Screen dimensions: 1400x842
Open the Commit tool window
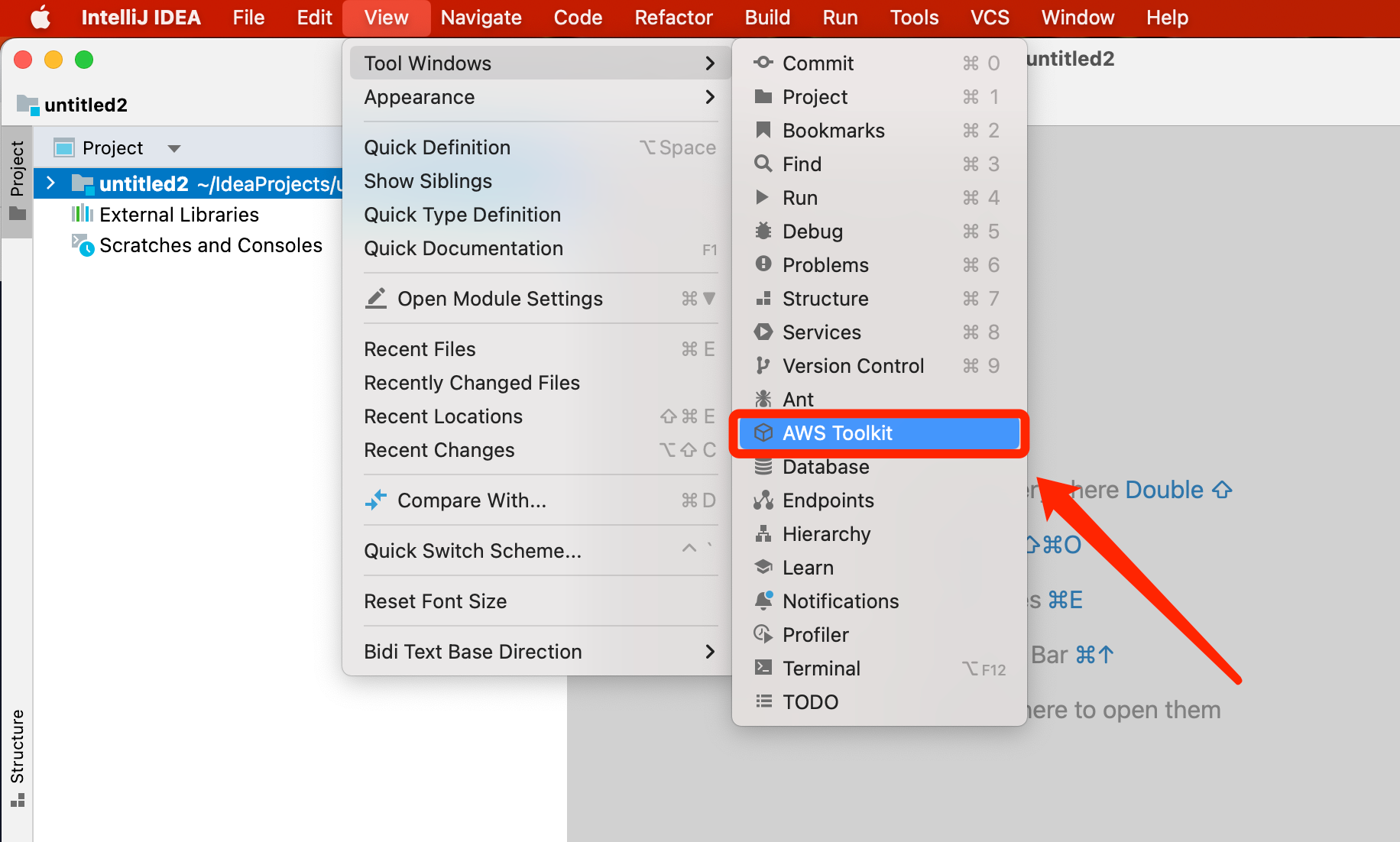(x=879, y=63)
